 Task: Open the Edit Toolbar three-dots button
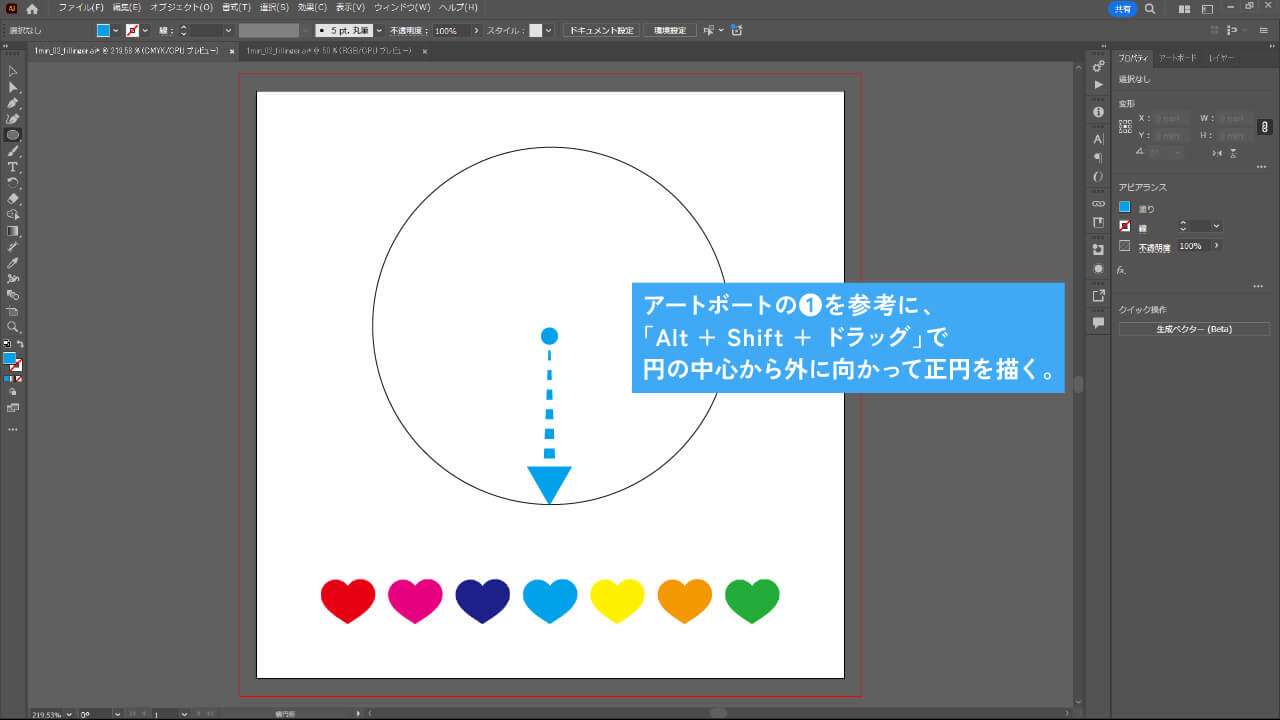tap(13, 429)
